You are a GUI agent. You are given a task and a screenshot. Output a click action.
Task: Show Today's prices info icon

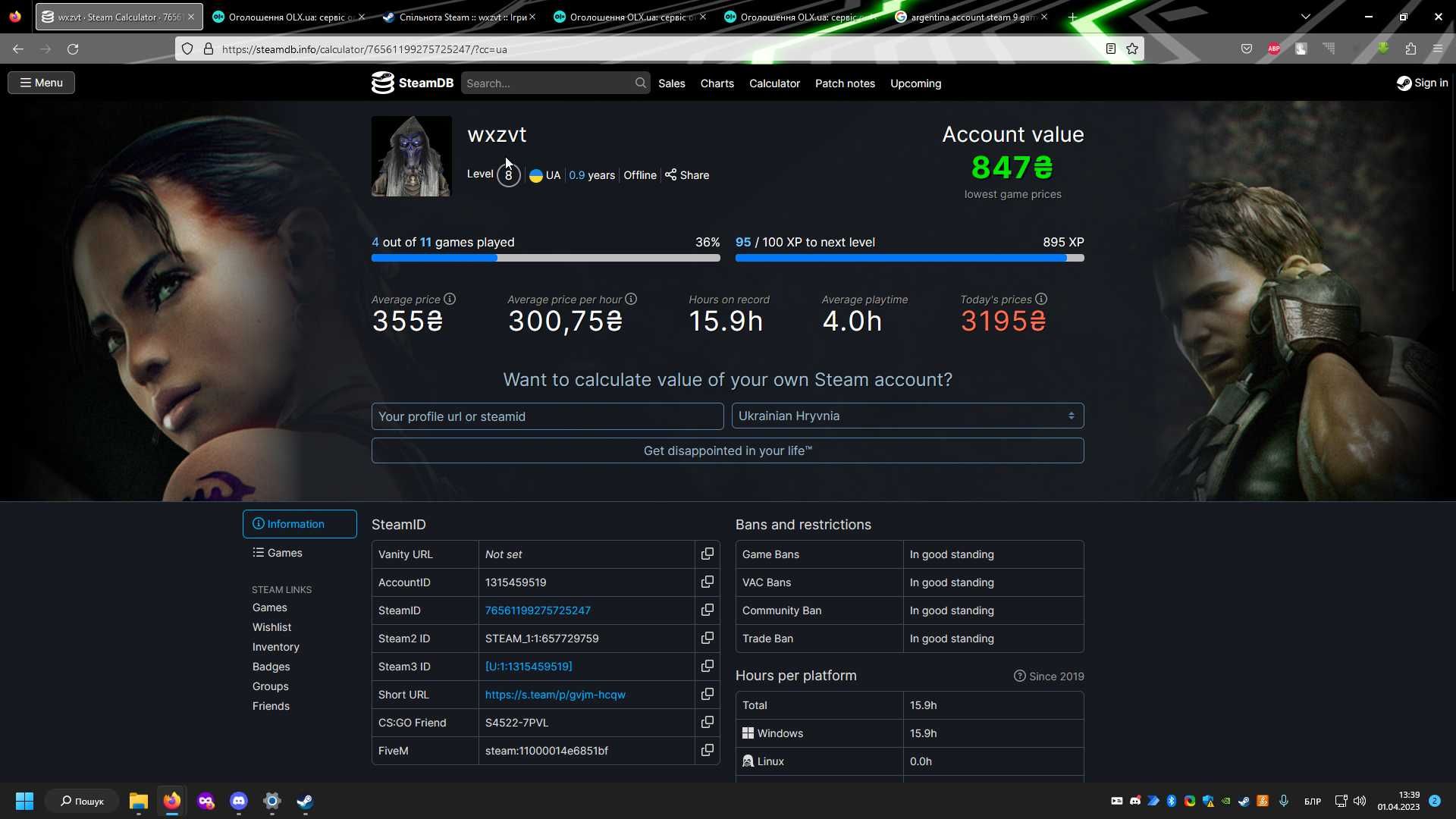1041,300
